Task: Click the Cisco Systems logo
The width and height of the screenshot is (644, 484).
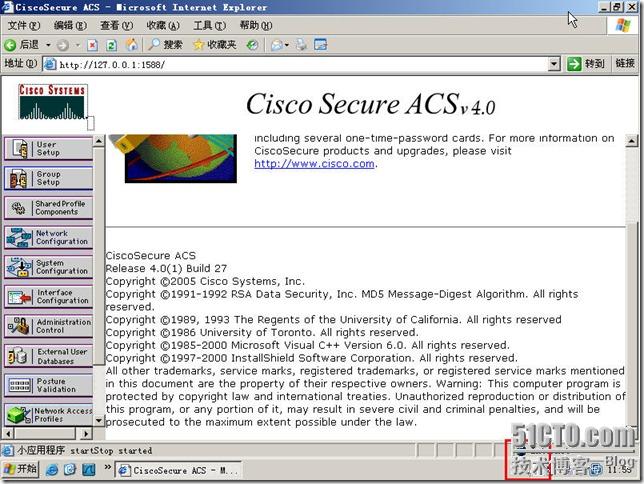Action: coord(53,102)
